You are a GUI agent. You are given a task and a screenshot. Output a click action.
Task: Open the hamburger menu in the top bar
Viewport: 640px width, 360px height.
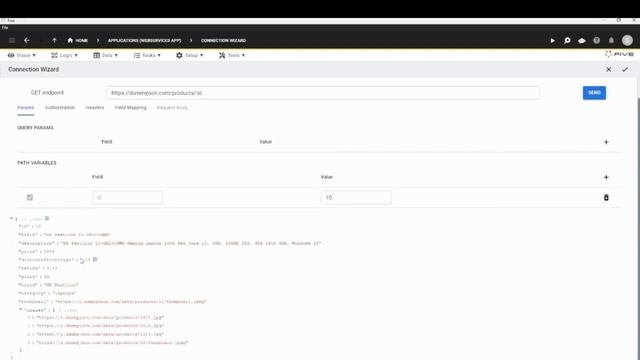coord(12,40)
